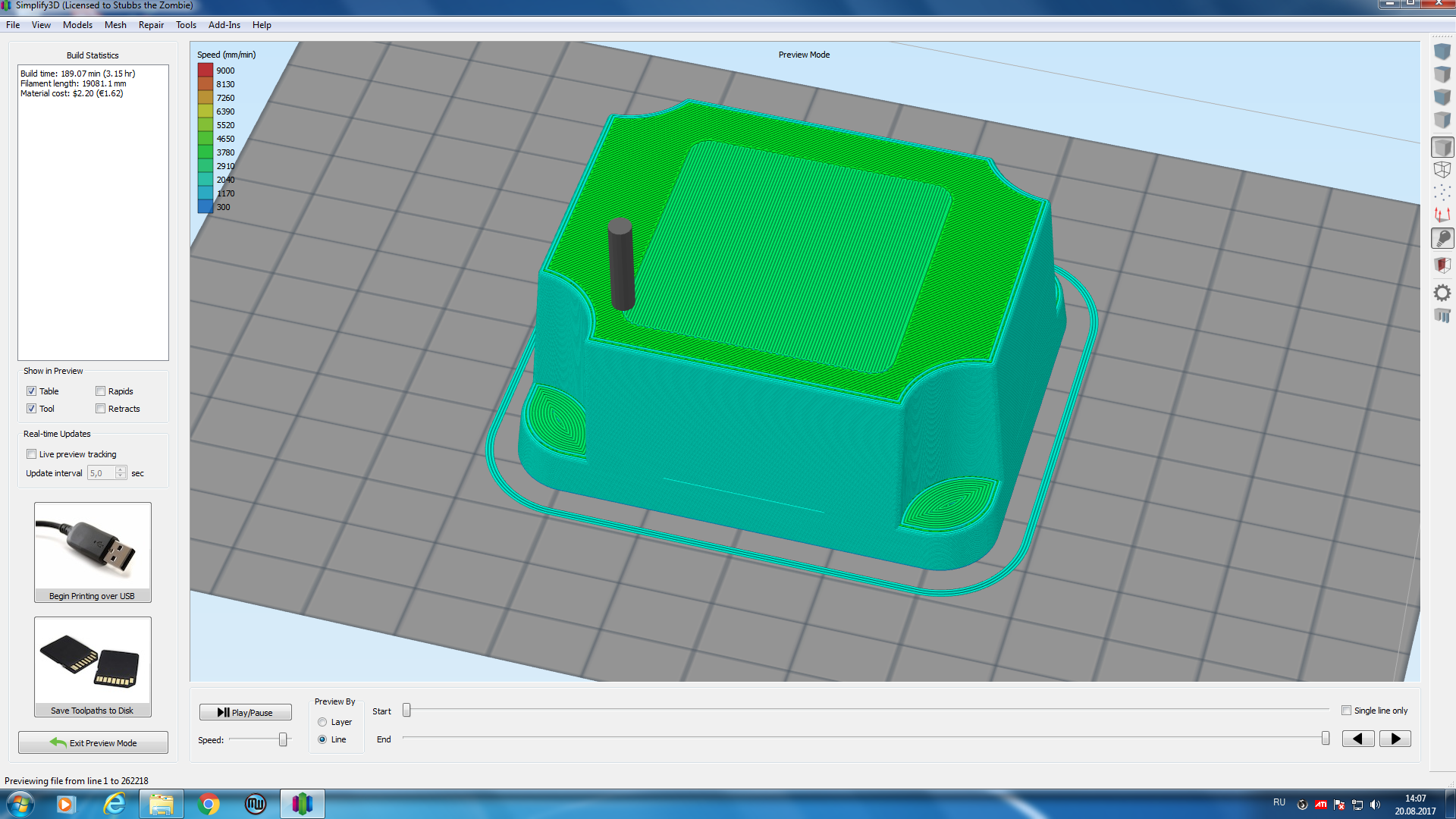The width and height of the screenshot is (1456, 819).
Task: Click the support structures icon
Action: coord(1442,315)
